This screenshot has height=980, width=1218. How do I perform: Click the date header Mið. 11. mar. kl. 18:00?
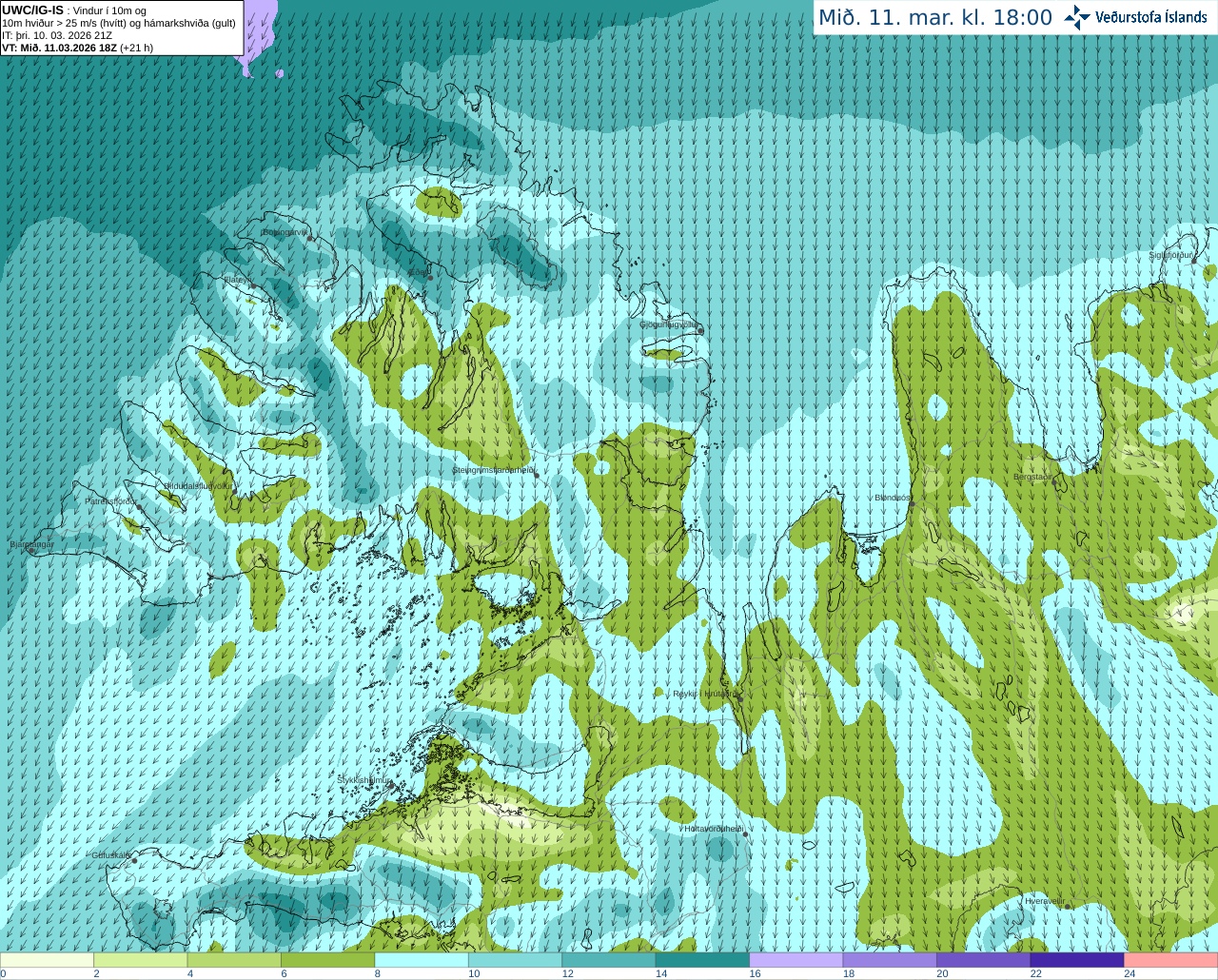[935, 18]
